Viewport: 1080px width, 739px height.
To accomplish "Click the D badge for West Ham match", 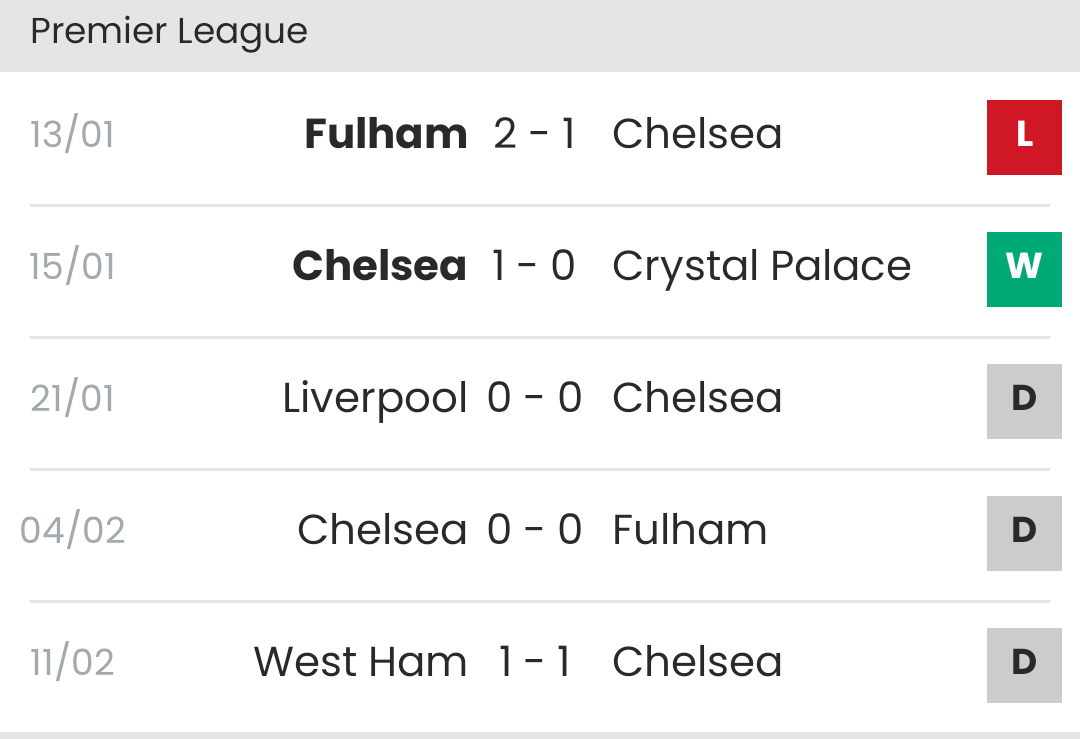I will [1023, 665].
